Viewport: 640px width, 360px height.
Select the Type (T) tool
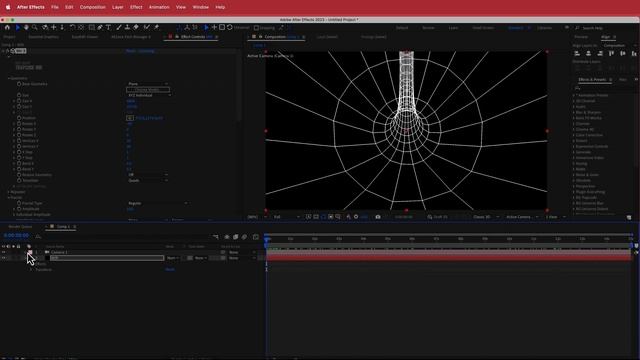(x=109, y=27)
